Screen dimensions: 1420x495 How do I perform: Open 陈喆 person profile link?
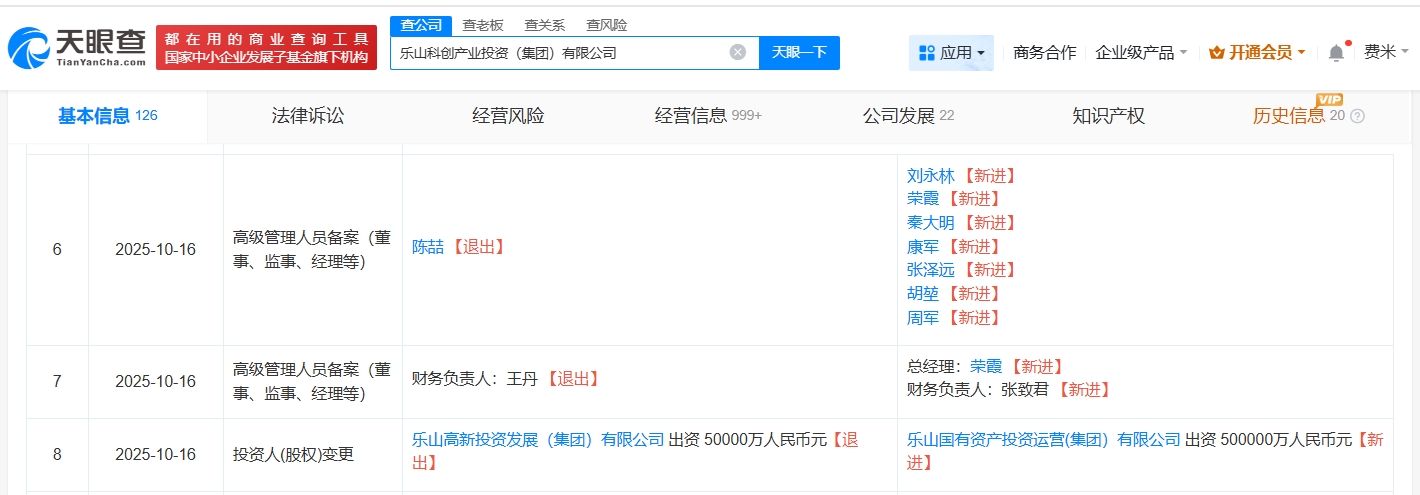pyautogui.click(x=428, y=246)
